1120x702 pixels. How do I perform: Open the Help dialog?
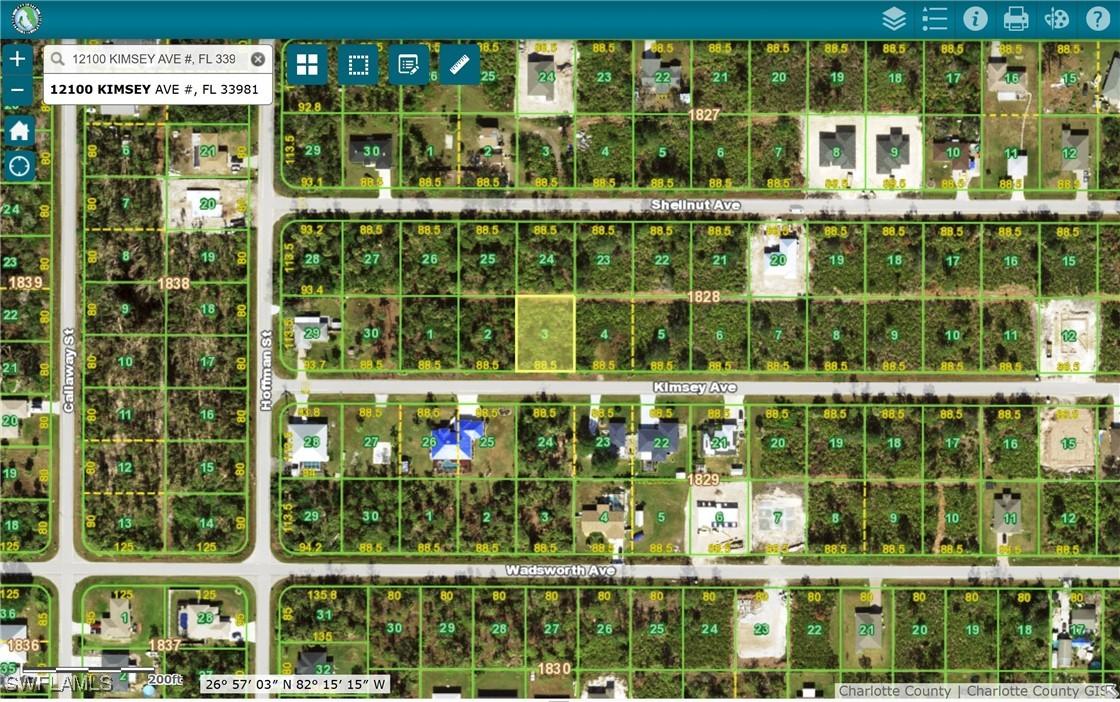point(1097,17)
